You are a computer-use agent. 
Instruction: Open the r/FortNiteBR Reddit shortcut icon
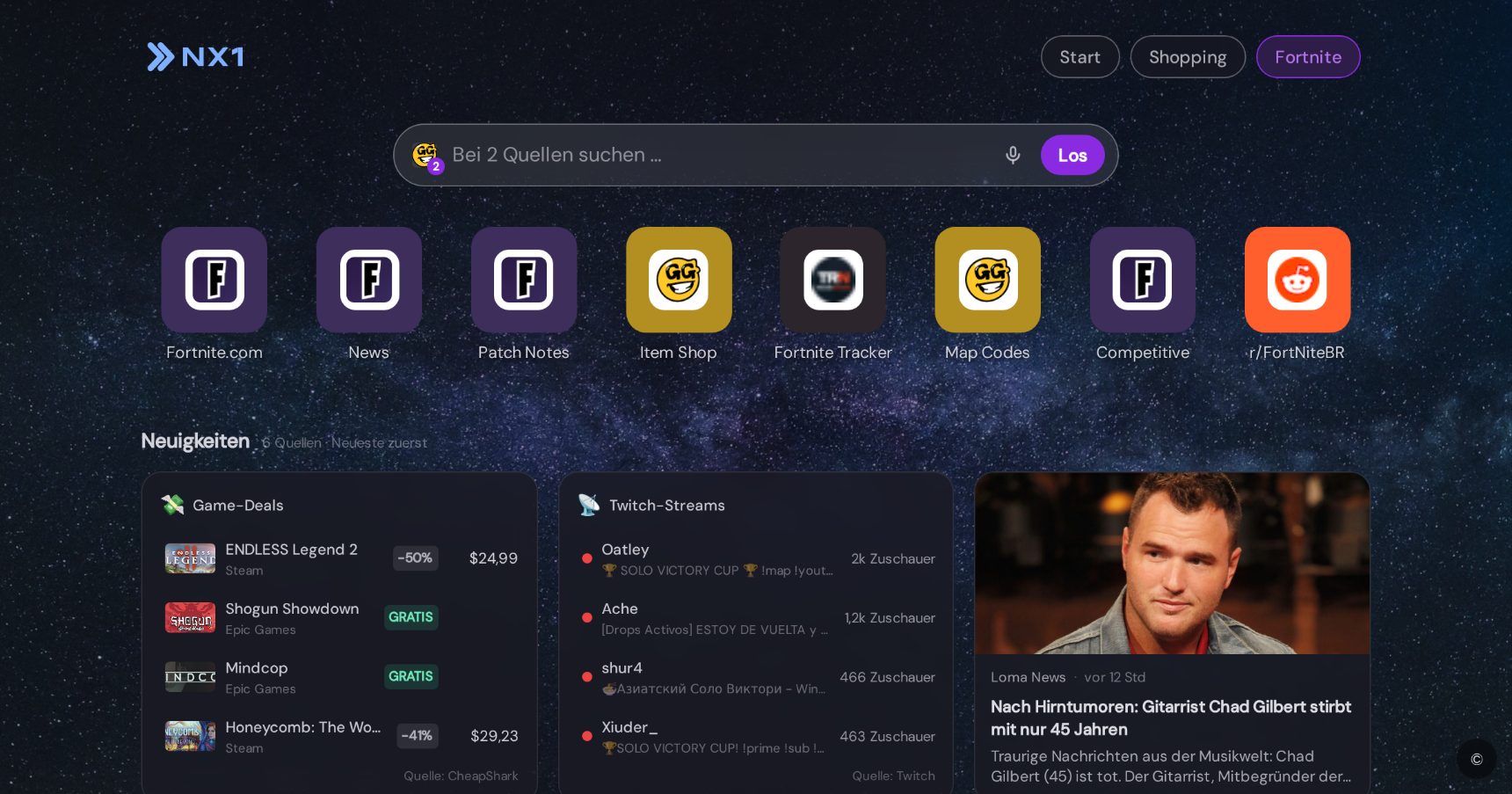[x=1298, y=280]
